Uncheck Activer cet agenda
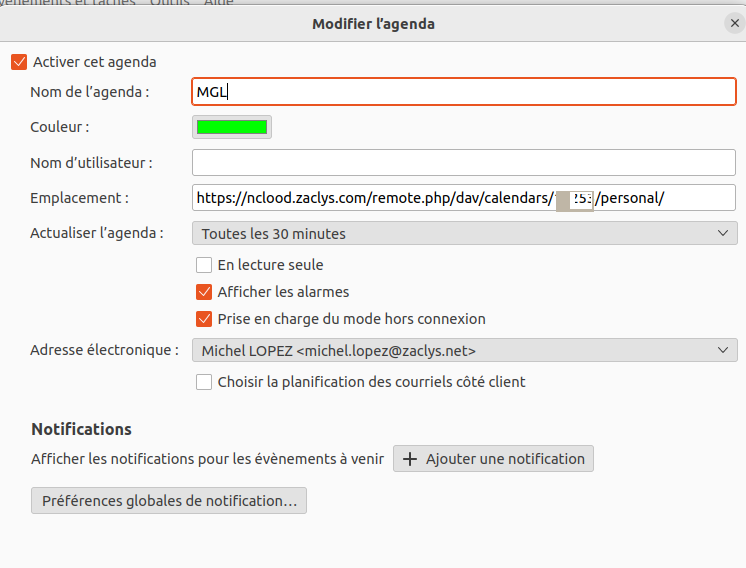 pos(19,62)
